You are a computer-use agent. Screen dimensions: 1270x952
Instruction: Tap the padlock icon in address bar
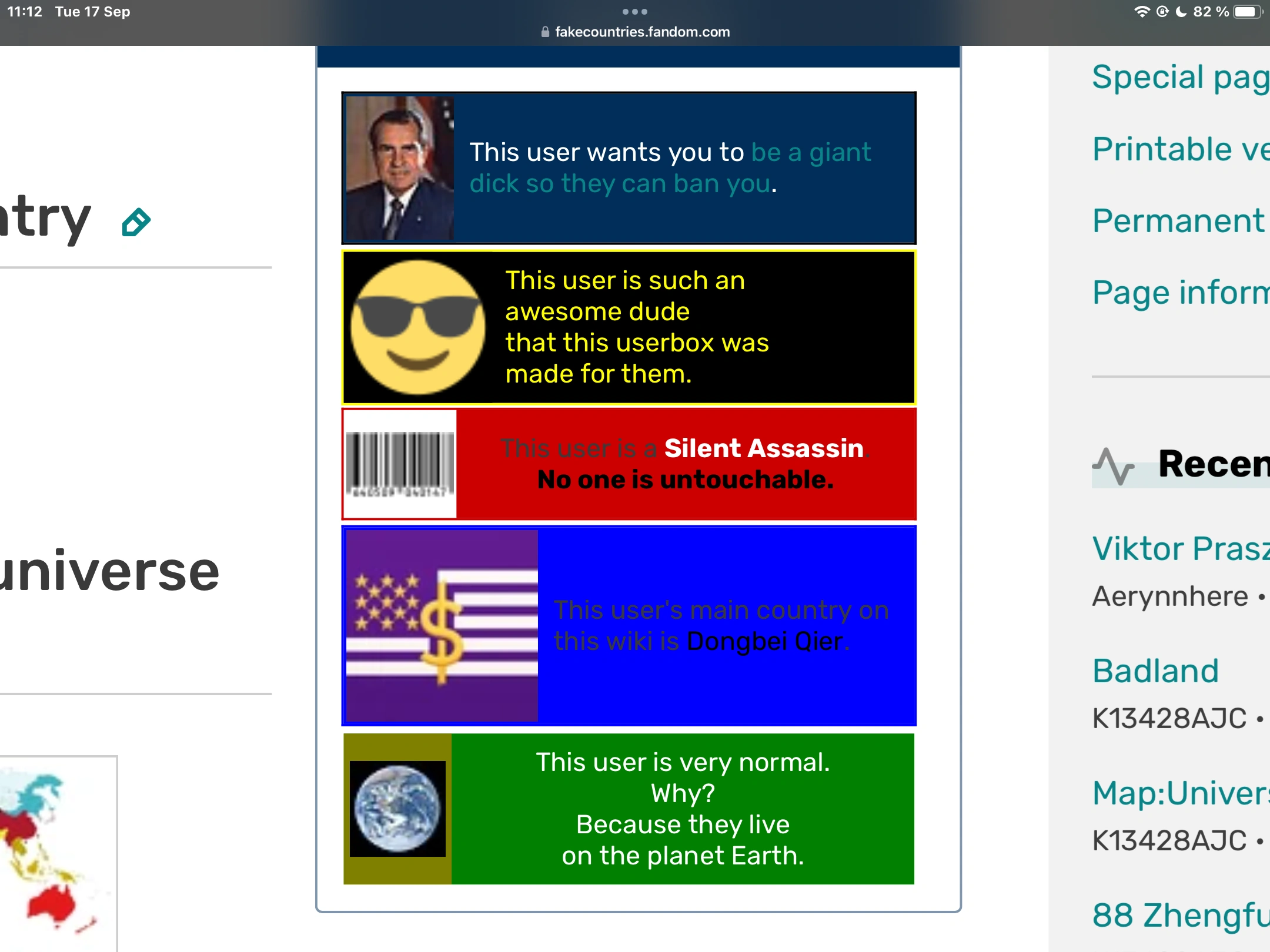545,32
